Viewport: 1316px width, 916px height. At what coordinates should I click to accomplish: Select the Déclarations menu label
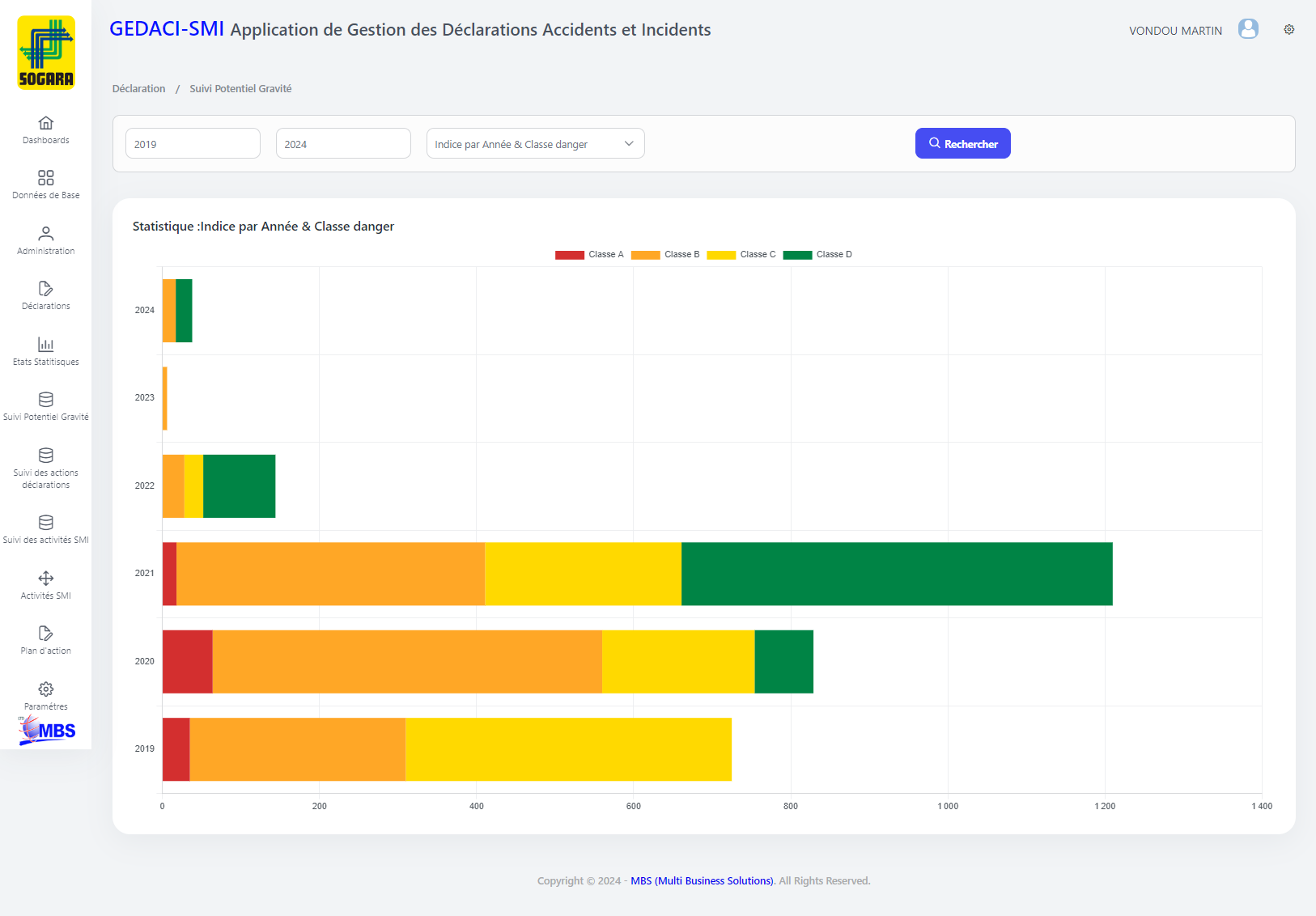tap(46, 307)
